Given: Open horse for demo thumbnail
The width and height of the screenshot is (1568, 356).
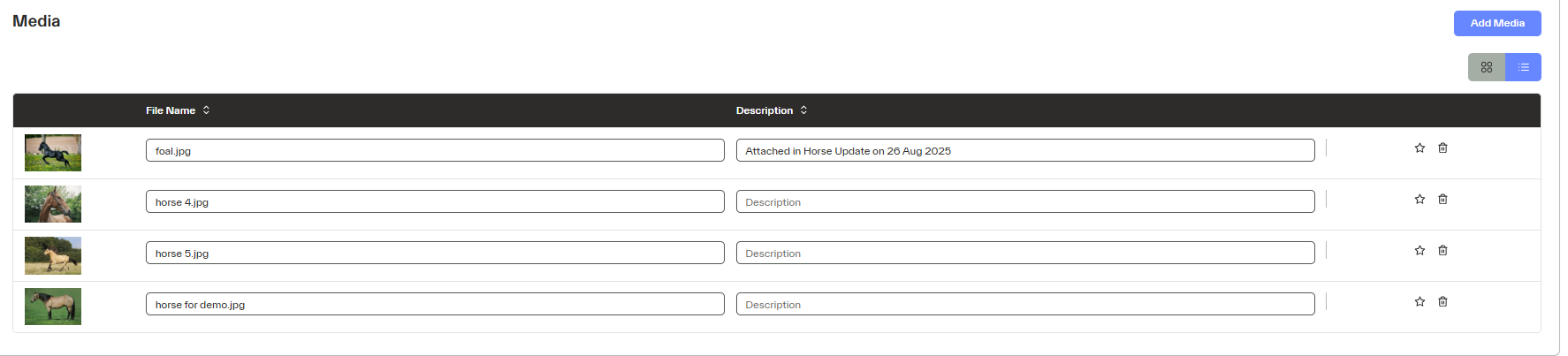Looking at the screenshot, I should click(53, 307).
